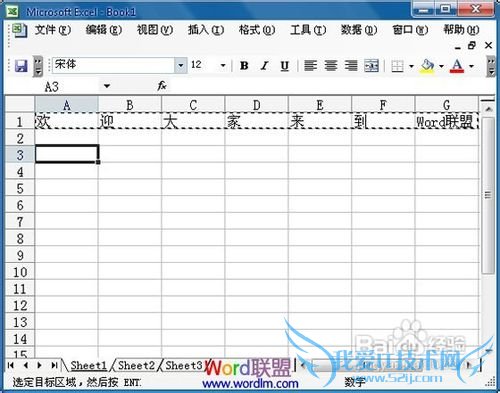Click the Insert Function fx icon

[x=162, y=86]
